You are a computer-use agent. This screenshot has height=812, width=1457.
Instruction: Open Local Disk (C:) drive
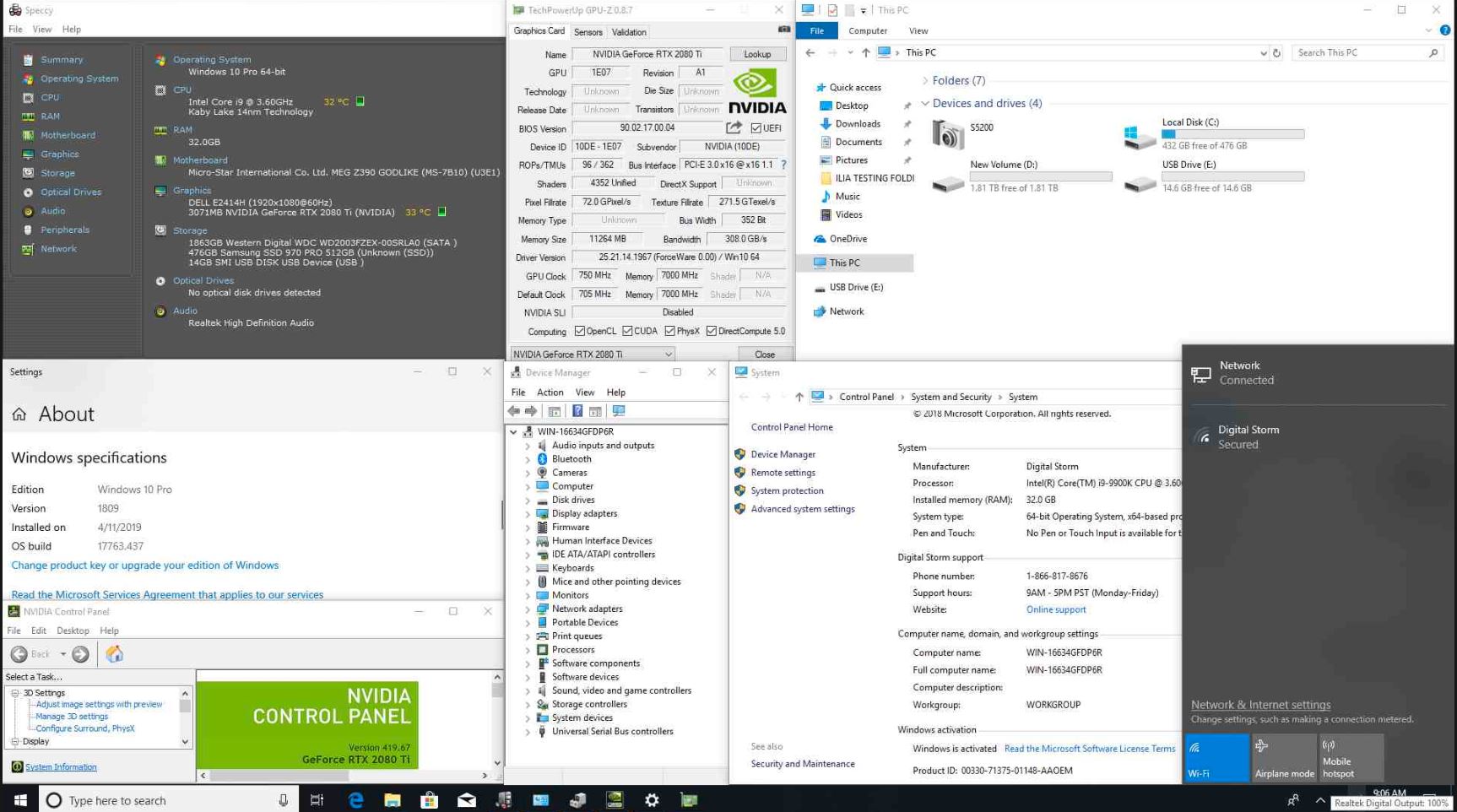click(1215, 134)
